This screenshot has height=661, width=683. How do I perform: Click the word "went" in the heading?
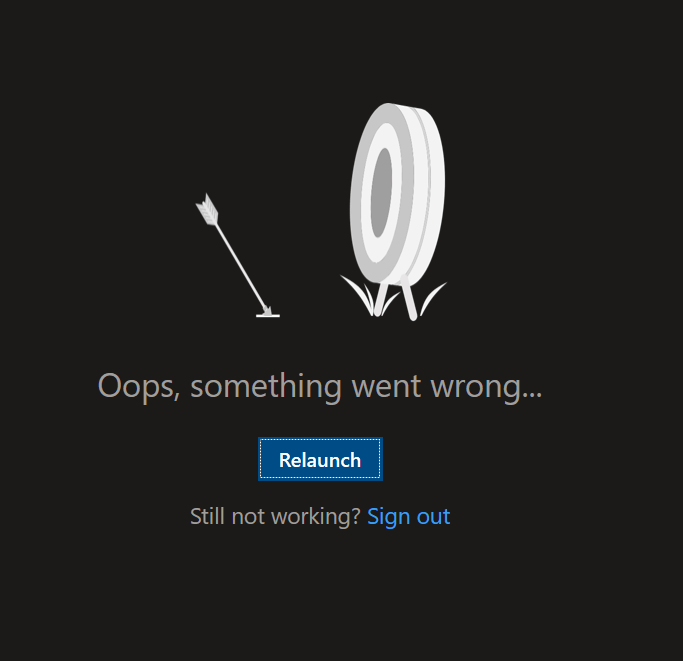pos(386,386)
